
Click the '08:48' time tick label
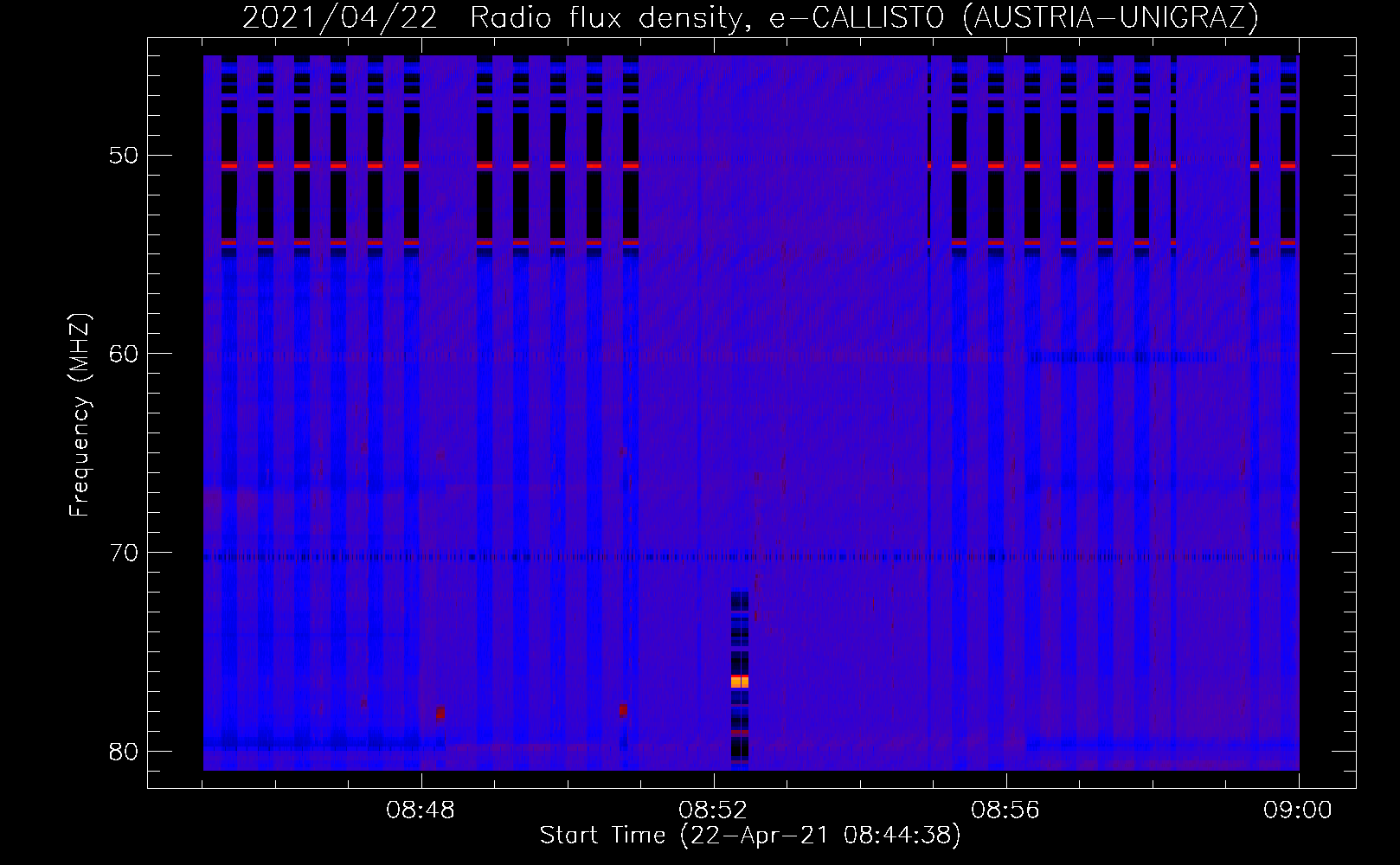coord(421,811)
